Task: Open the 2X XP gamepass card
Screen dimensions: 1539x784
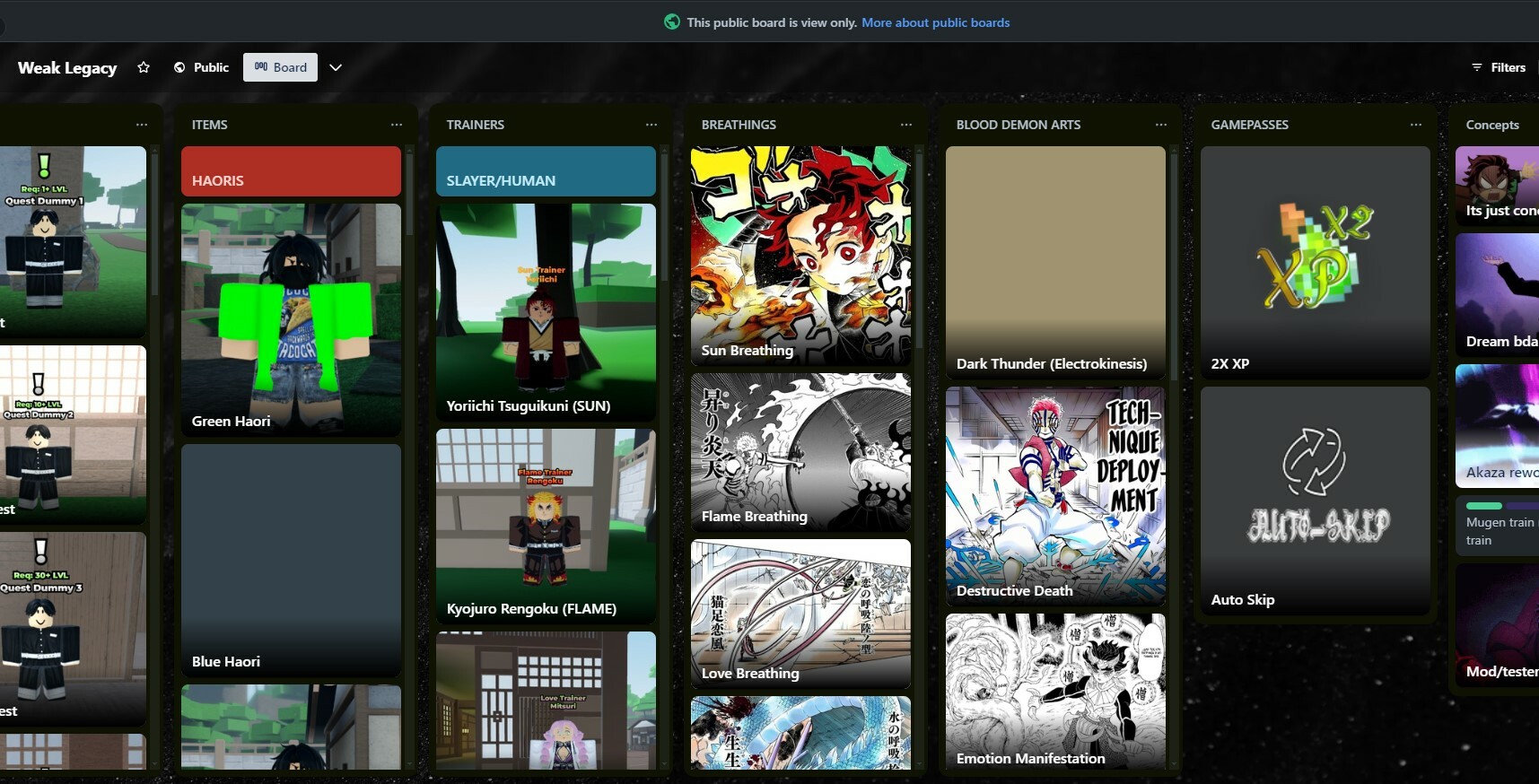Action: pos(1315,263)
